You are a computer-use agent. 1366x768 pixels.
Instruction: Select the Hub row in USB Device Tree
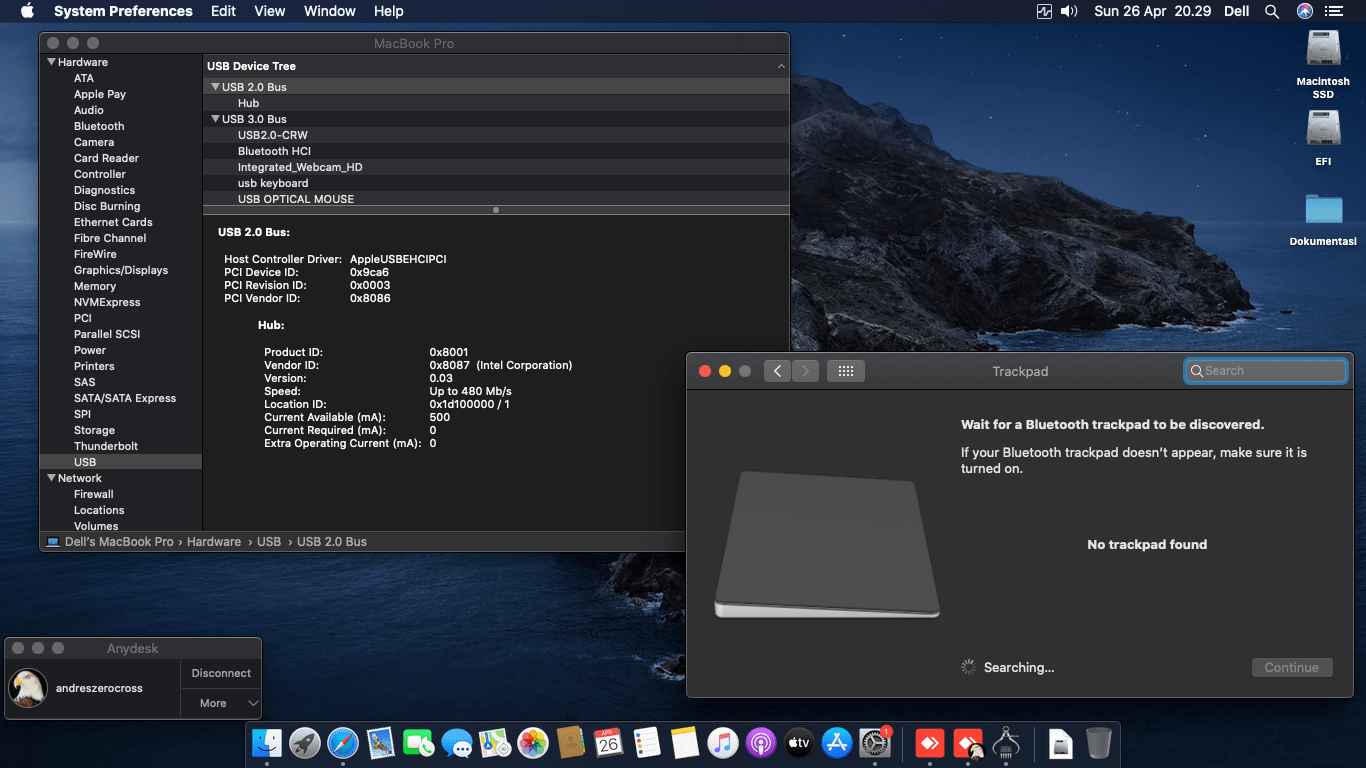pyautogui.click(x=496, y=103)
